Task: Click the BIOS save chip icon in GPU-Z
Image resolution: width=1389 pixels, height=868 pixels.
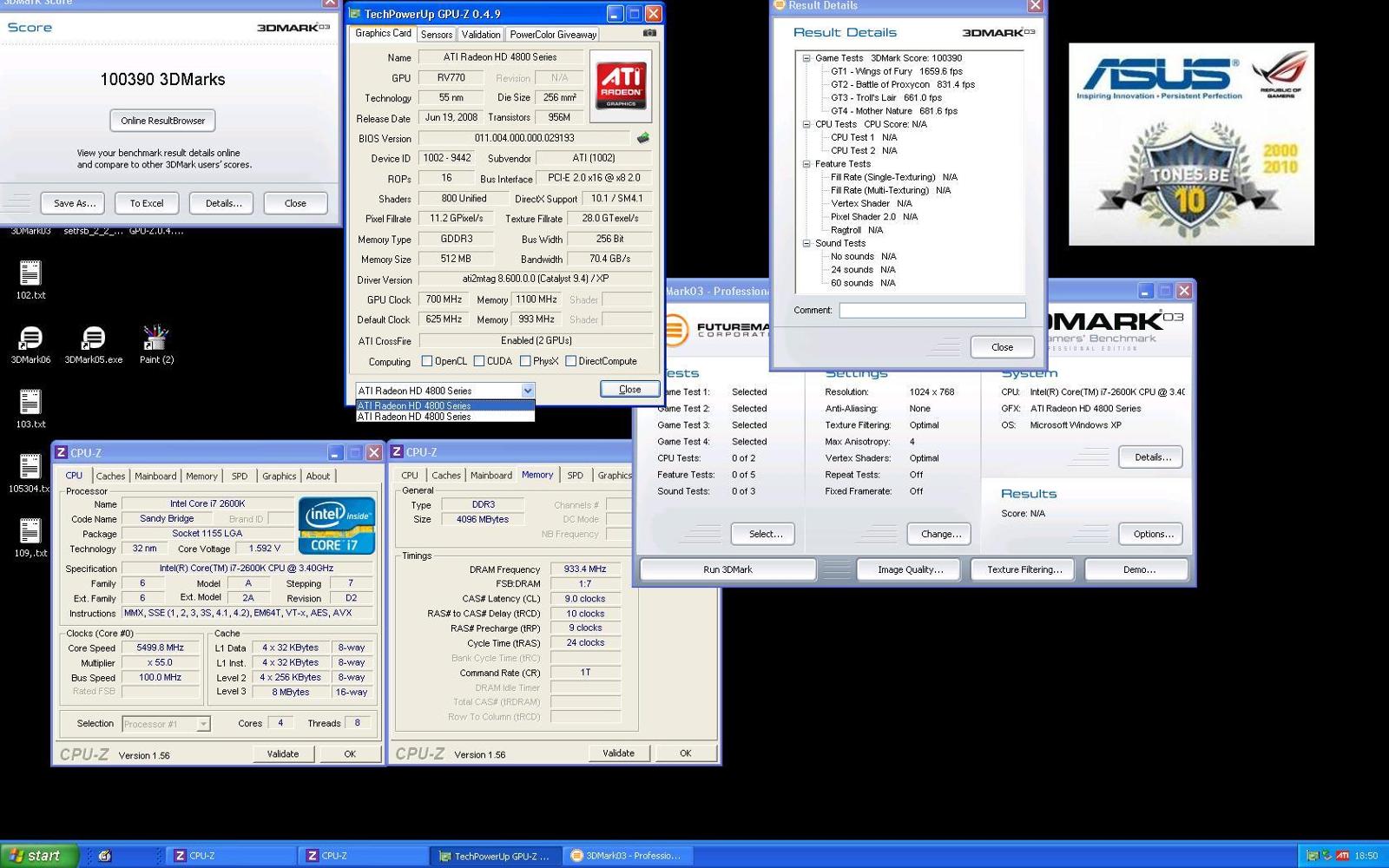Action: [643, 138]
